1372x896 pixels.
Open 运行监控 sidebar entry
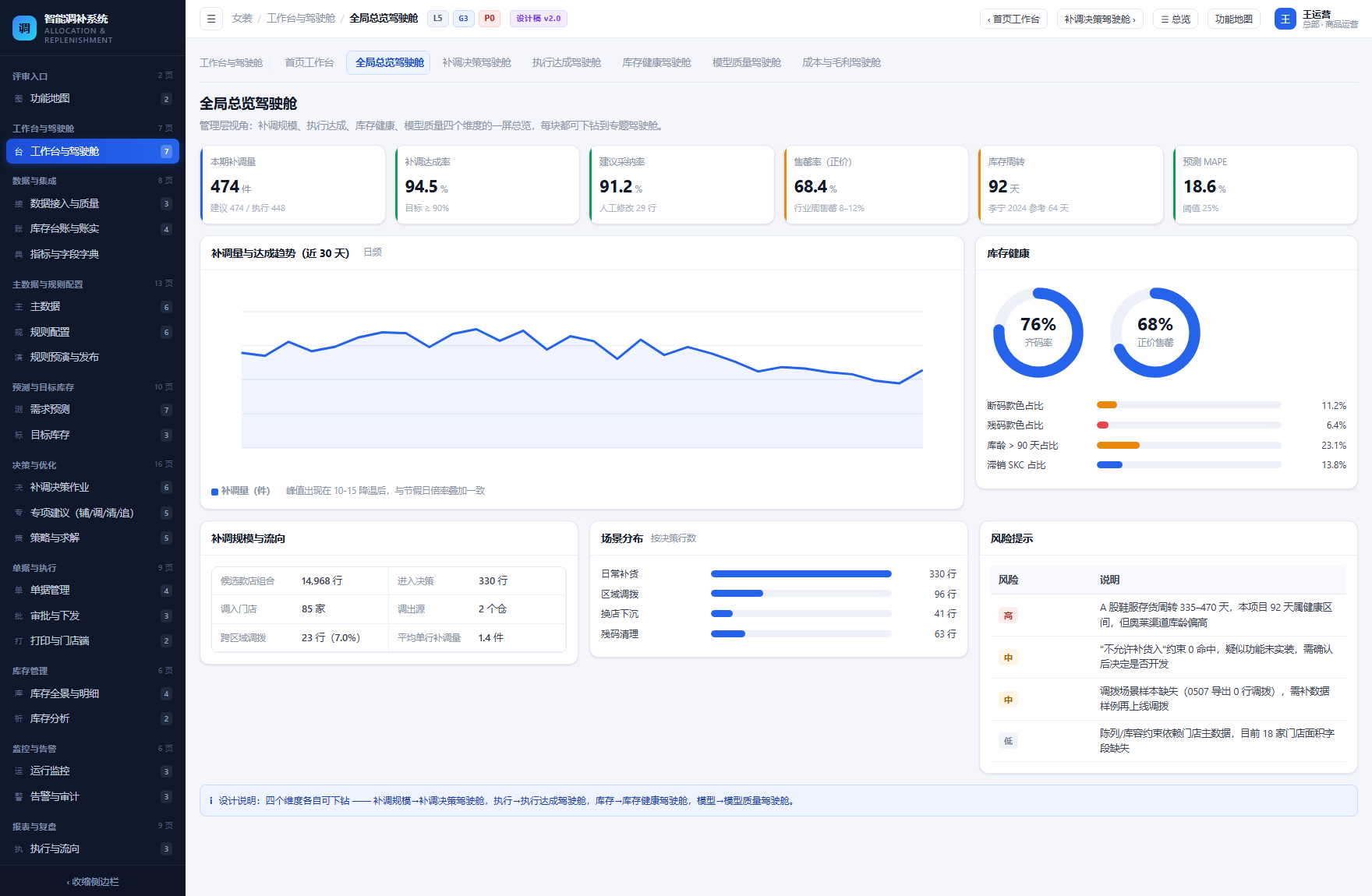93,771
